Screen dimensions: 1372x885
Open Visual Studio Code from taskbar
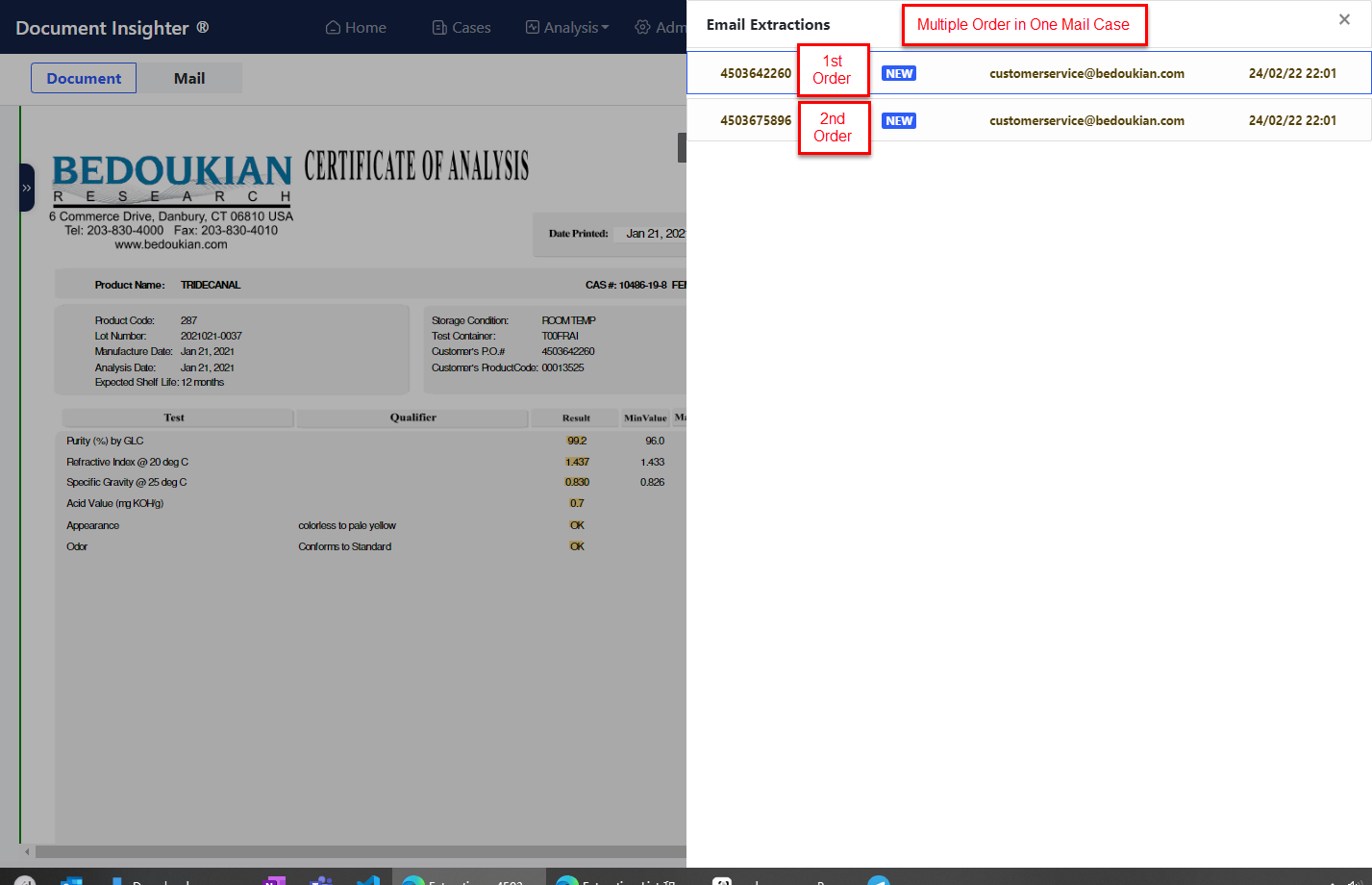pos(367,881)
